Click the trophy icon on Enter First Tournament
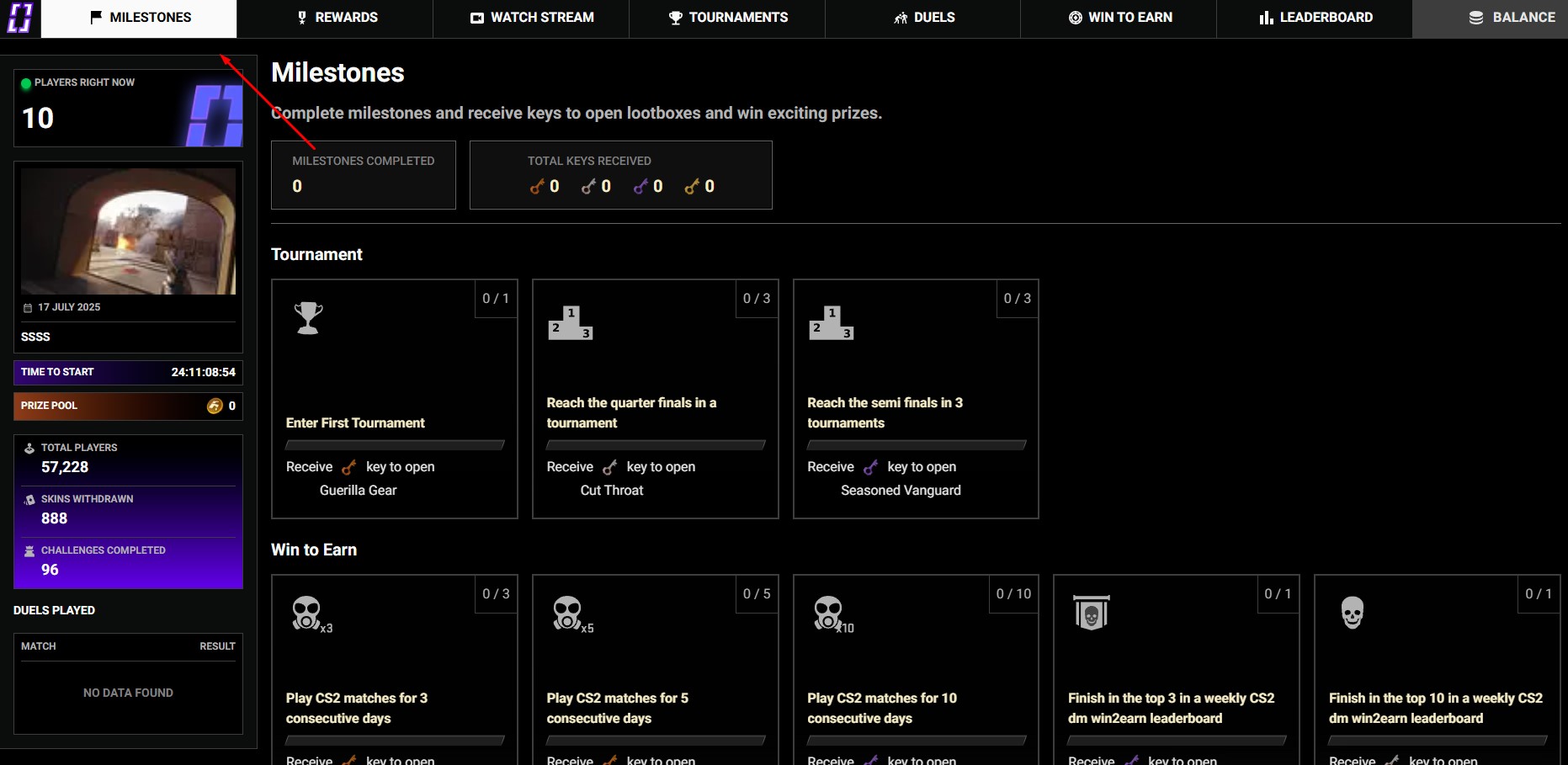 tap(308, 318)
